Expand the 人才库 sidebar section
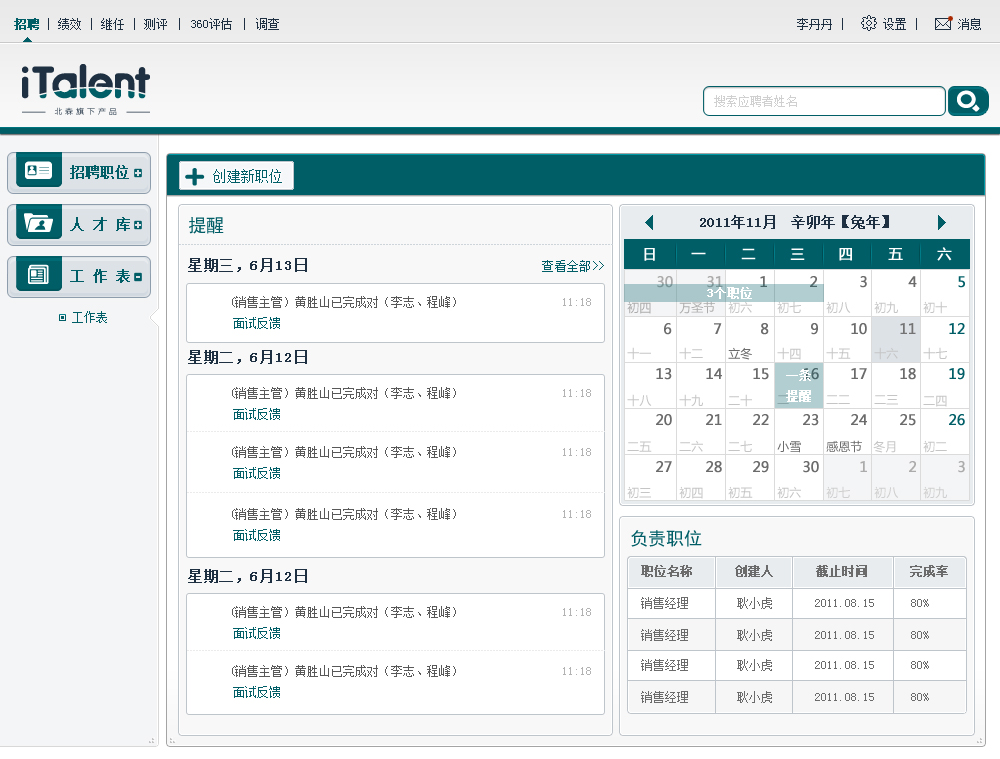 click(x=138, y=225)
